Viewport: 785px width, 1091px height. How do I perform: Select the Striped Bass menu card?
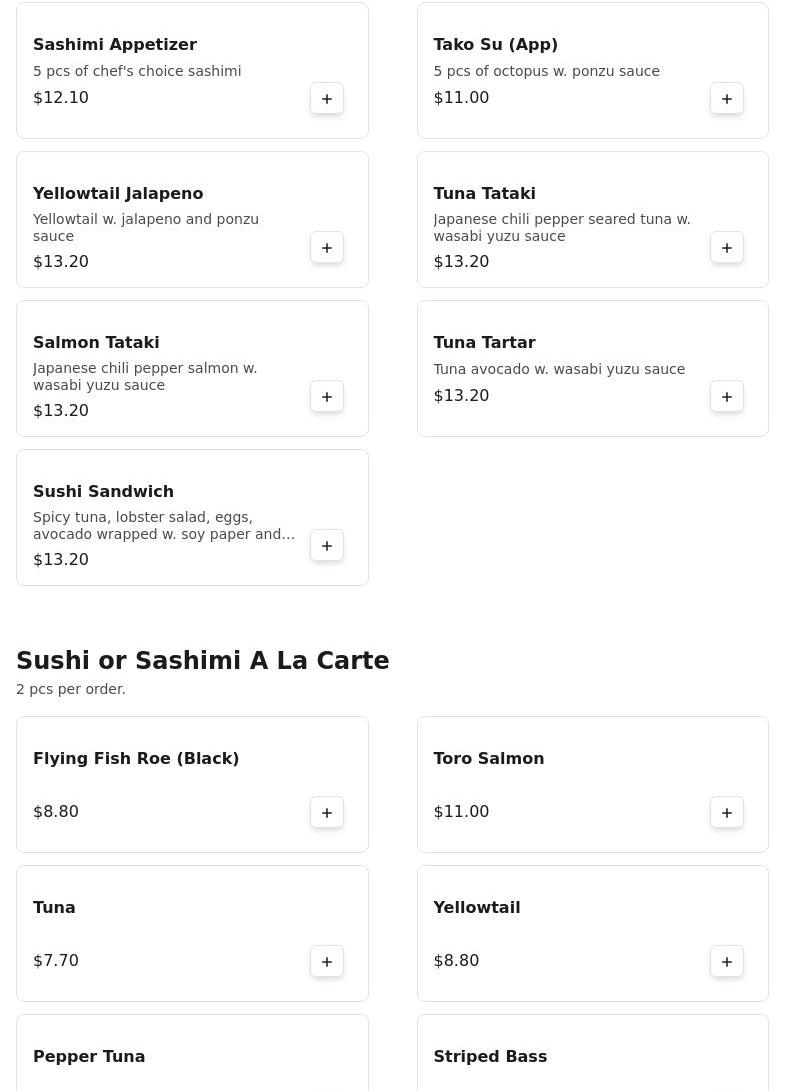pyautogui.click(x=592, y=1054)
